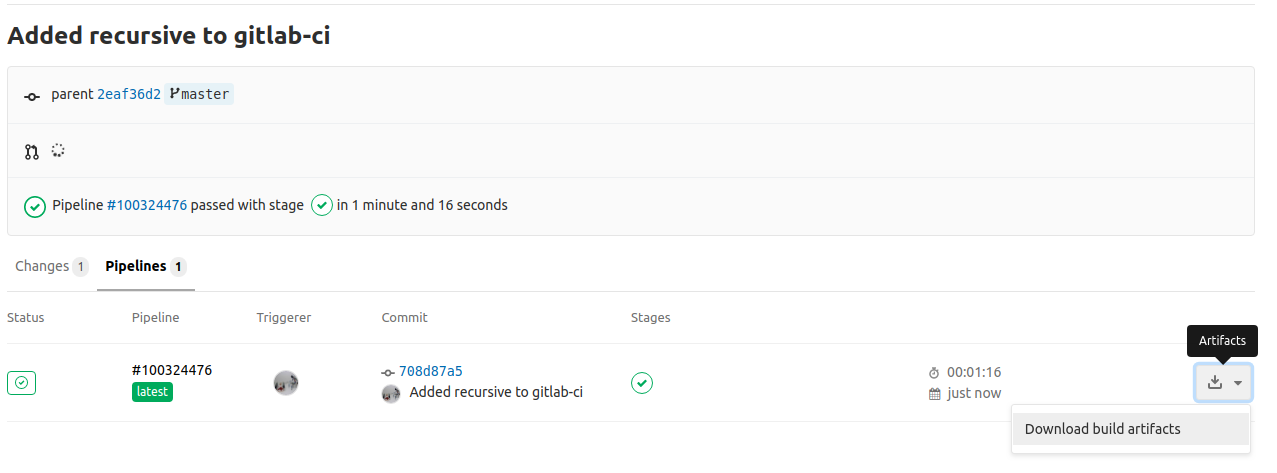Click the passed status badge in Status column

point(21,382)
